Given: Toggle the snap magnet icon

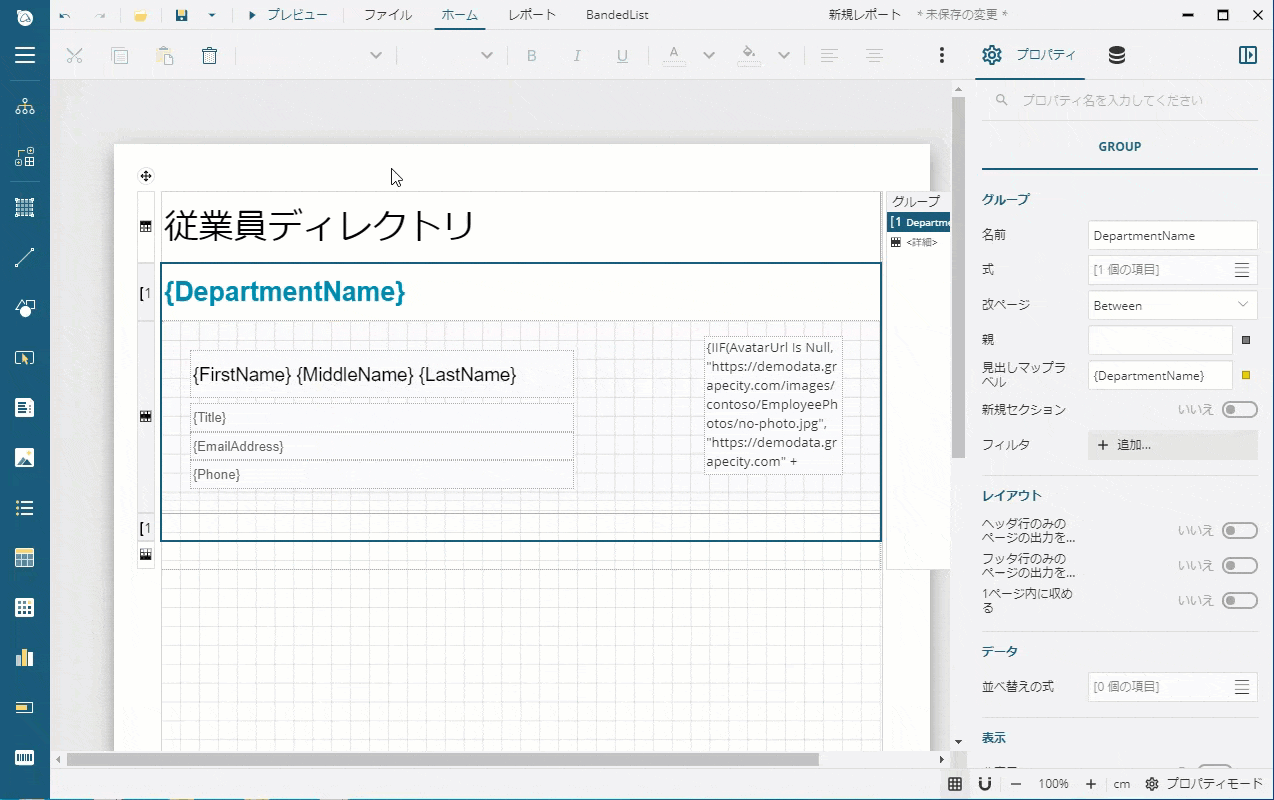Looking at the screenshot, I should (984, 784).
